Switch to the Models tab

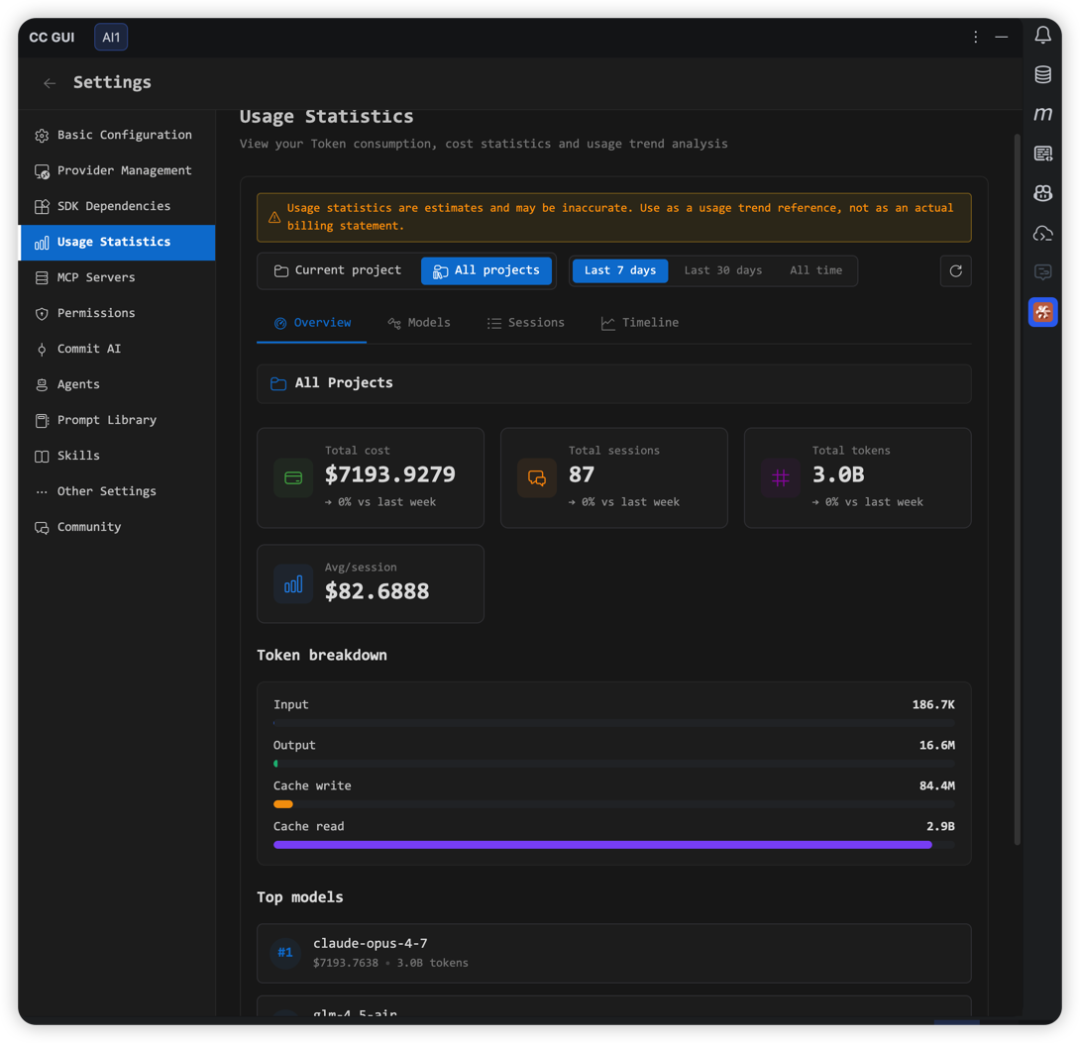point(419,323)
